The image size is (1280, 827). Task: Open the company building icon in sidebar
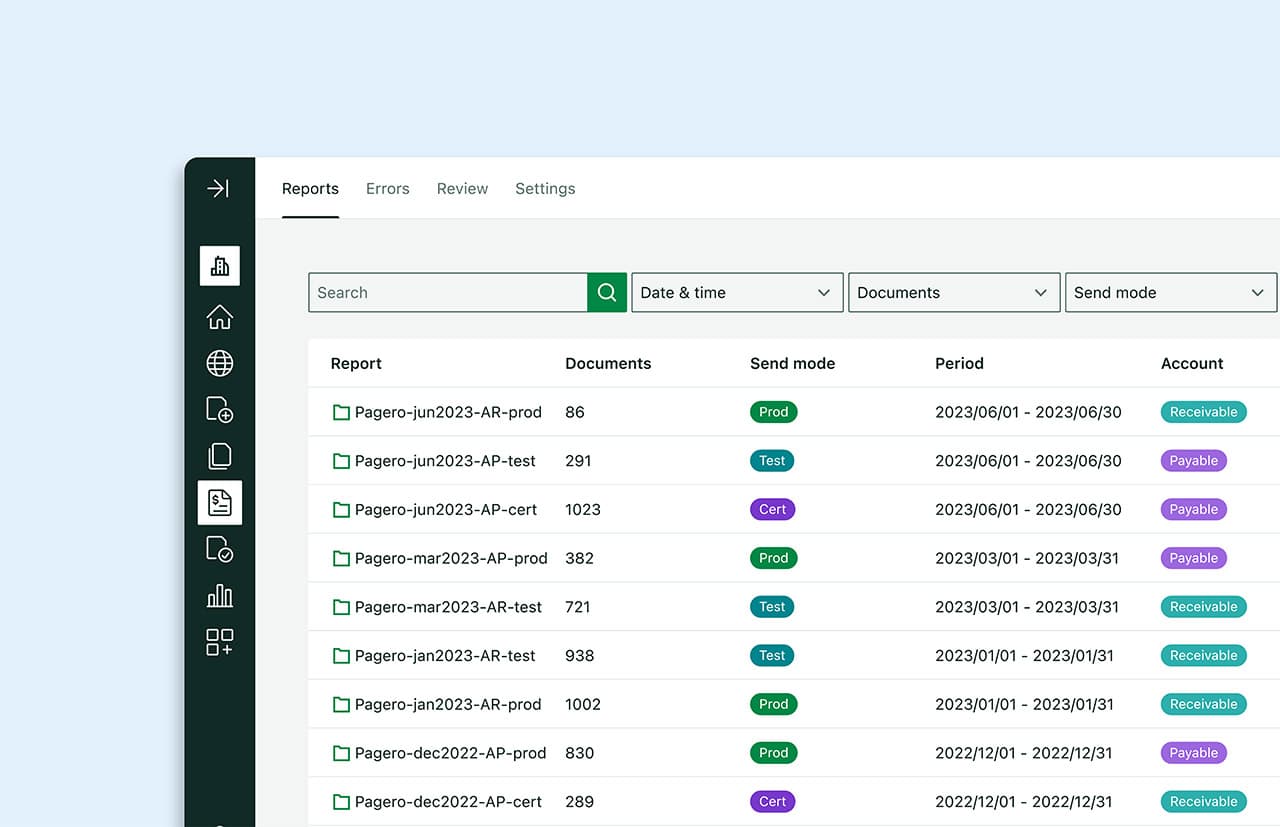click(220, 266)
